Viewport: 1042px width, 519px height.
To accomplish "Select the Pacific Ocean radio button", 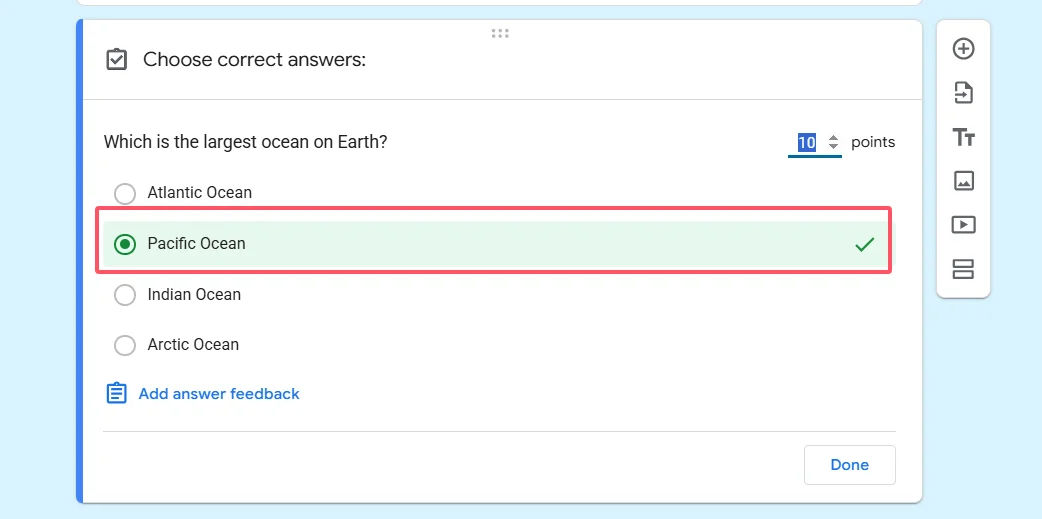I will coord(125,244).
